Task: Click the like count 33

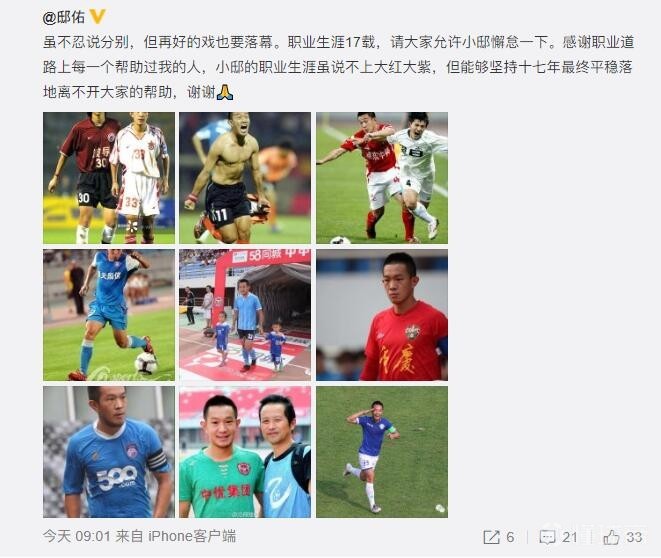Action: pyautogui.click(x=634, y=537)
